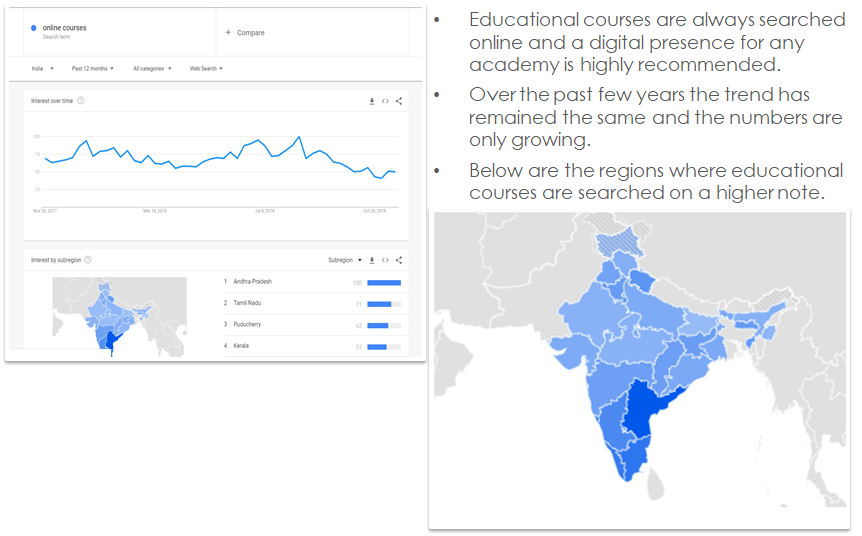Open embed code for Interest by subregion
The image size is (862, 536).
point(385,260)
